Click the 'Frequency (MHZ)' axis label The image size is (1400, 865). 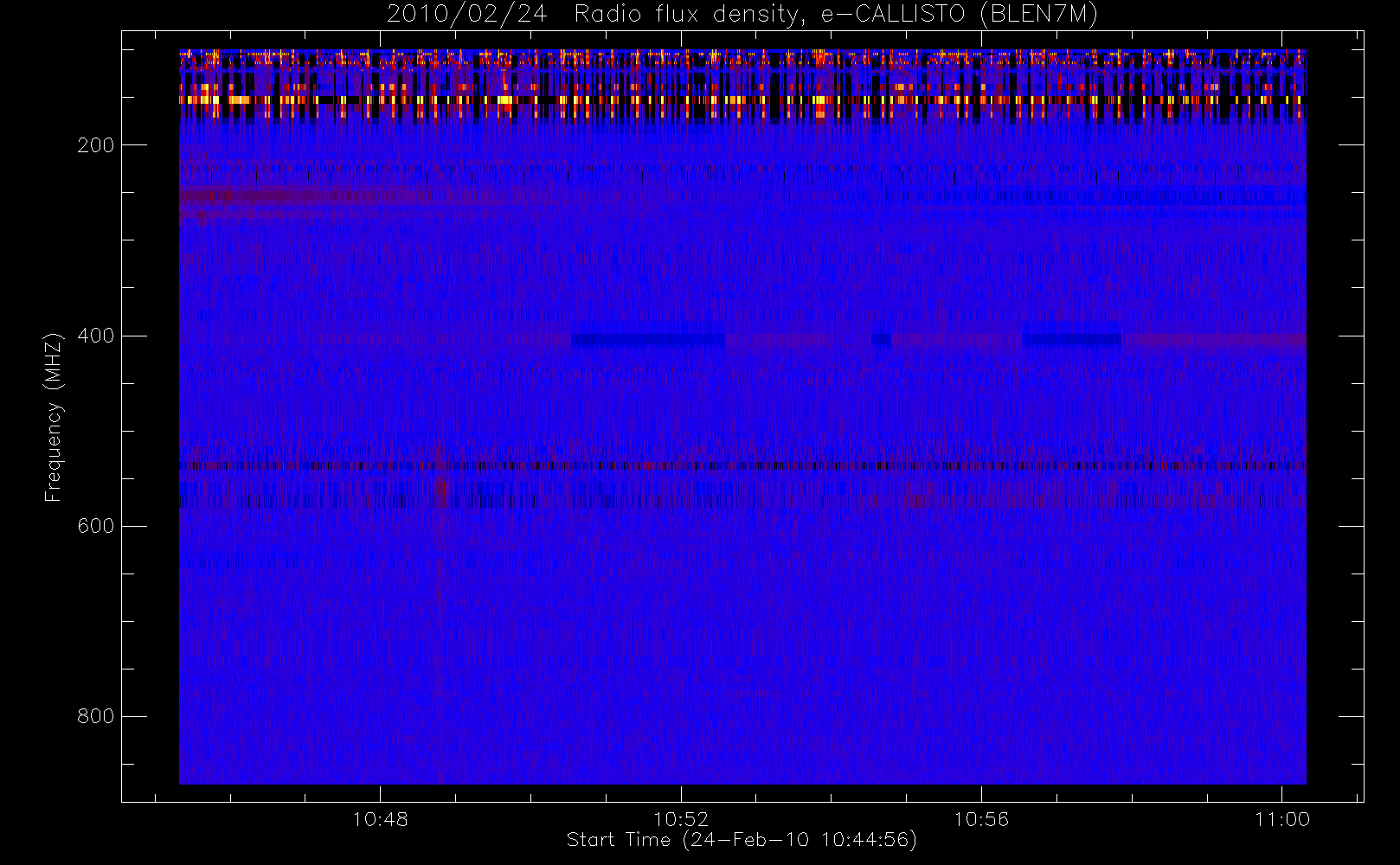[x=54, y=417]
